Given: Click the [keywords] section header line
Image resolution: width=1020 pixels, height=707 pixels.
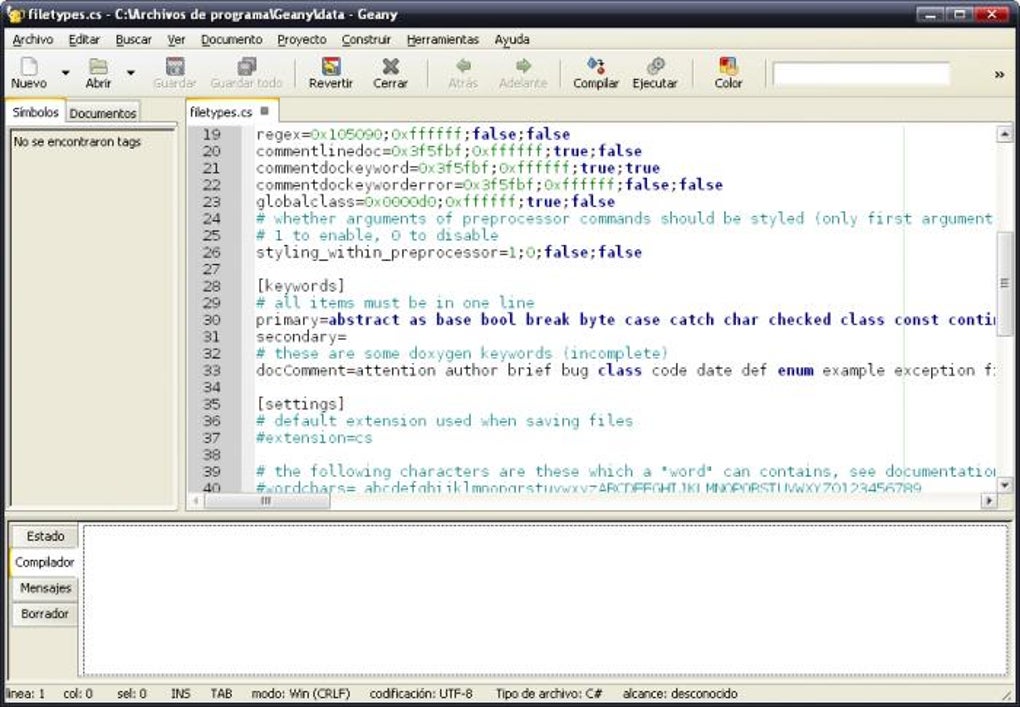Looking at the screenshot, I should tap(300, 286).
